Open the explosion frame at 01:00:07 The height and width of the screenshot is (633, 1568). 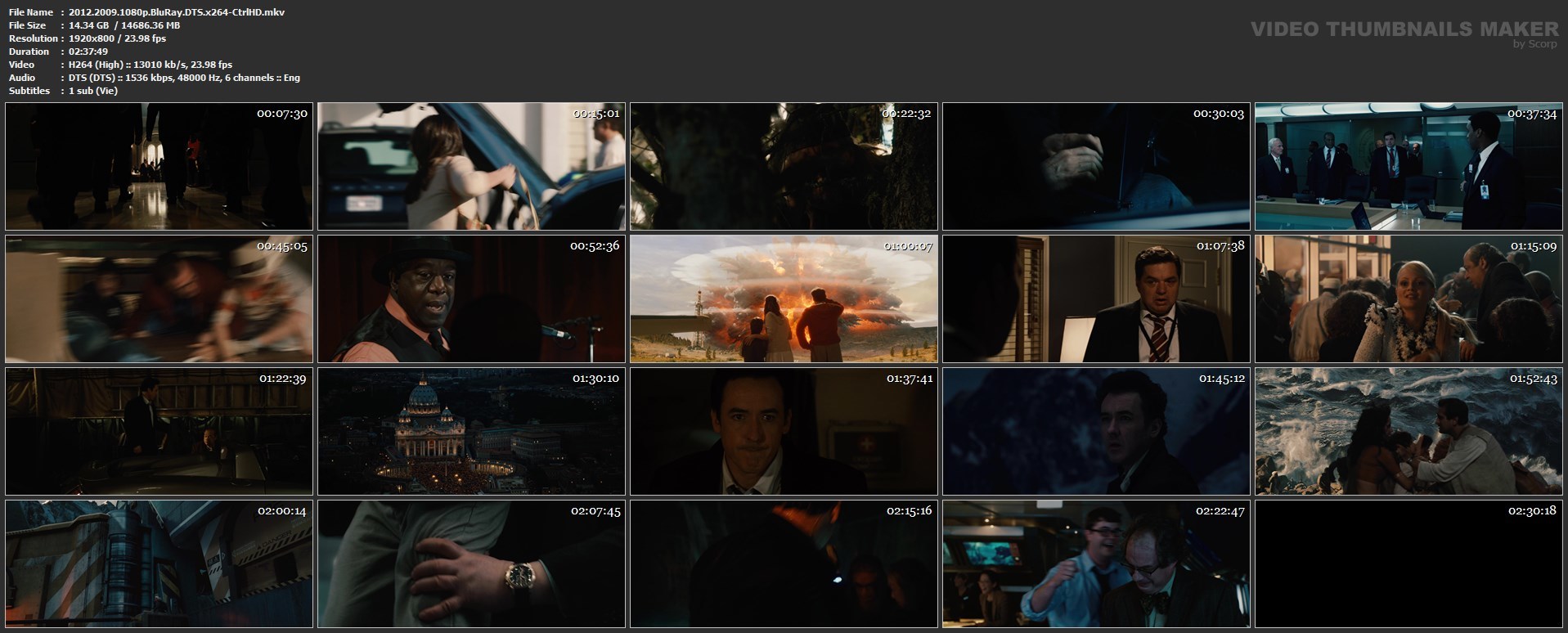click(784, 299)
